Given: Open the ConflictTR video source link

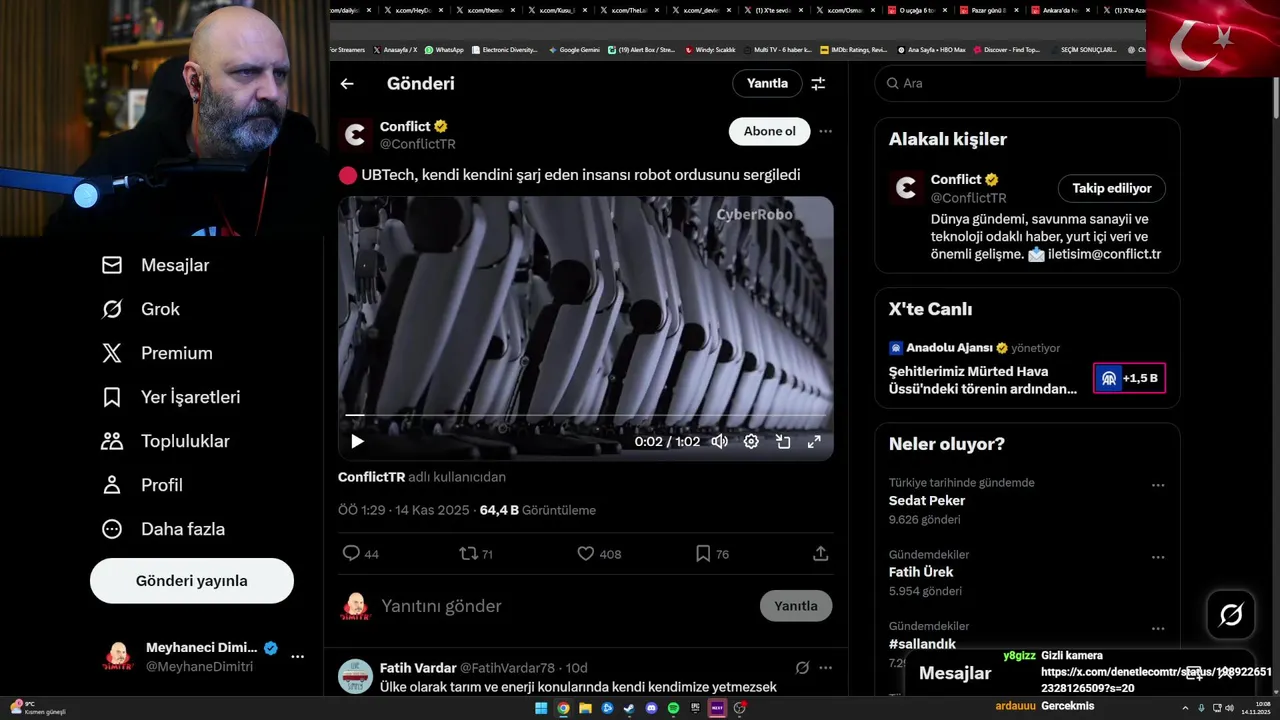Looking at the screenshot, I should [x=371, y=477].
